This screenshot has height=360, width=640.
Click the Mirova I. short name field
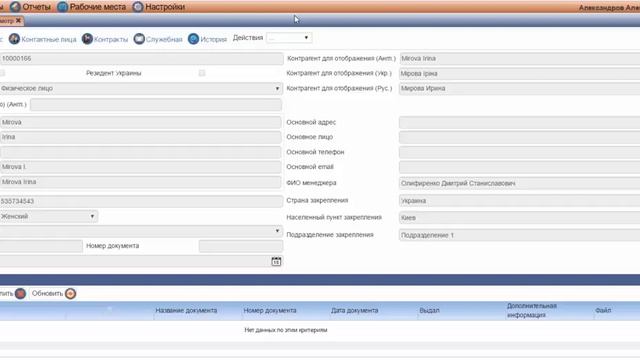click(x=140, y=167)
